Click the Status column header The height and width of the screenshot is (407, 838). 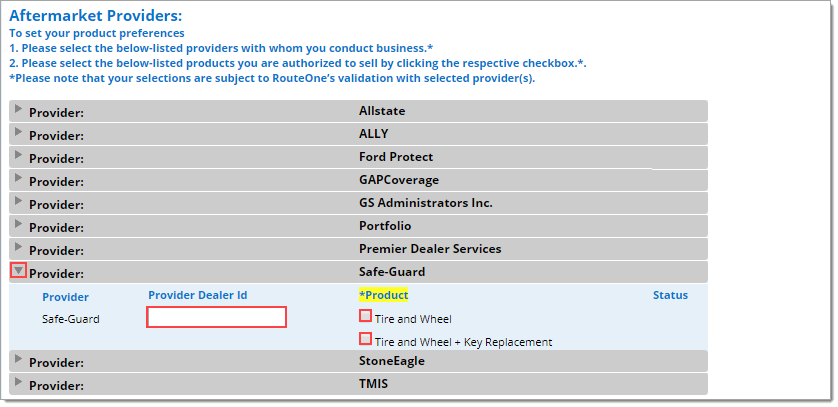[670, 295]
